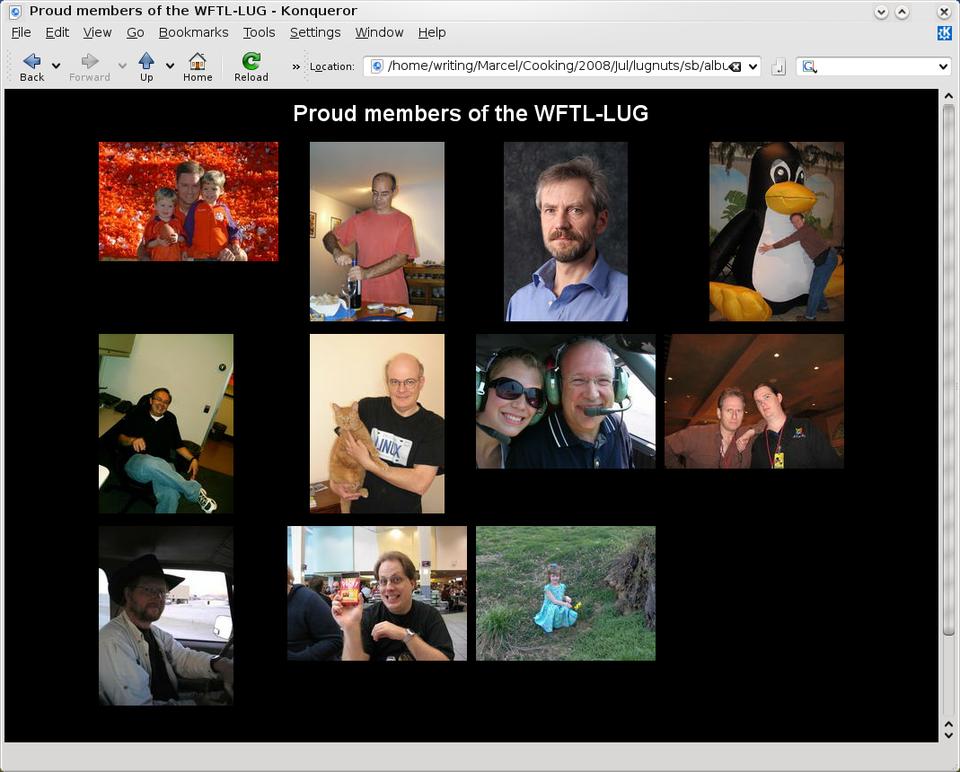
Task: Click the vertical scrollbar down arrow
Action: pyautogui.click(x=948, y=733)
